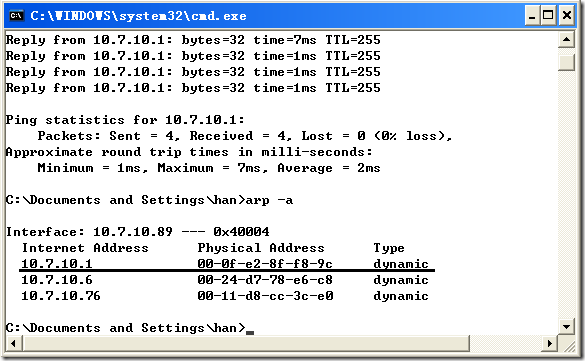
Task: Click the Internet Address column header
Action: (85, 248)
